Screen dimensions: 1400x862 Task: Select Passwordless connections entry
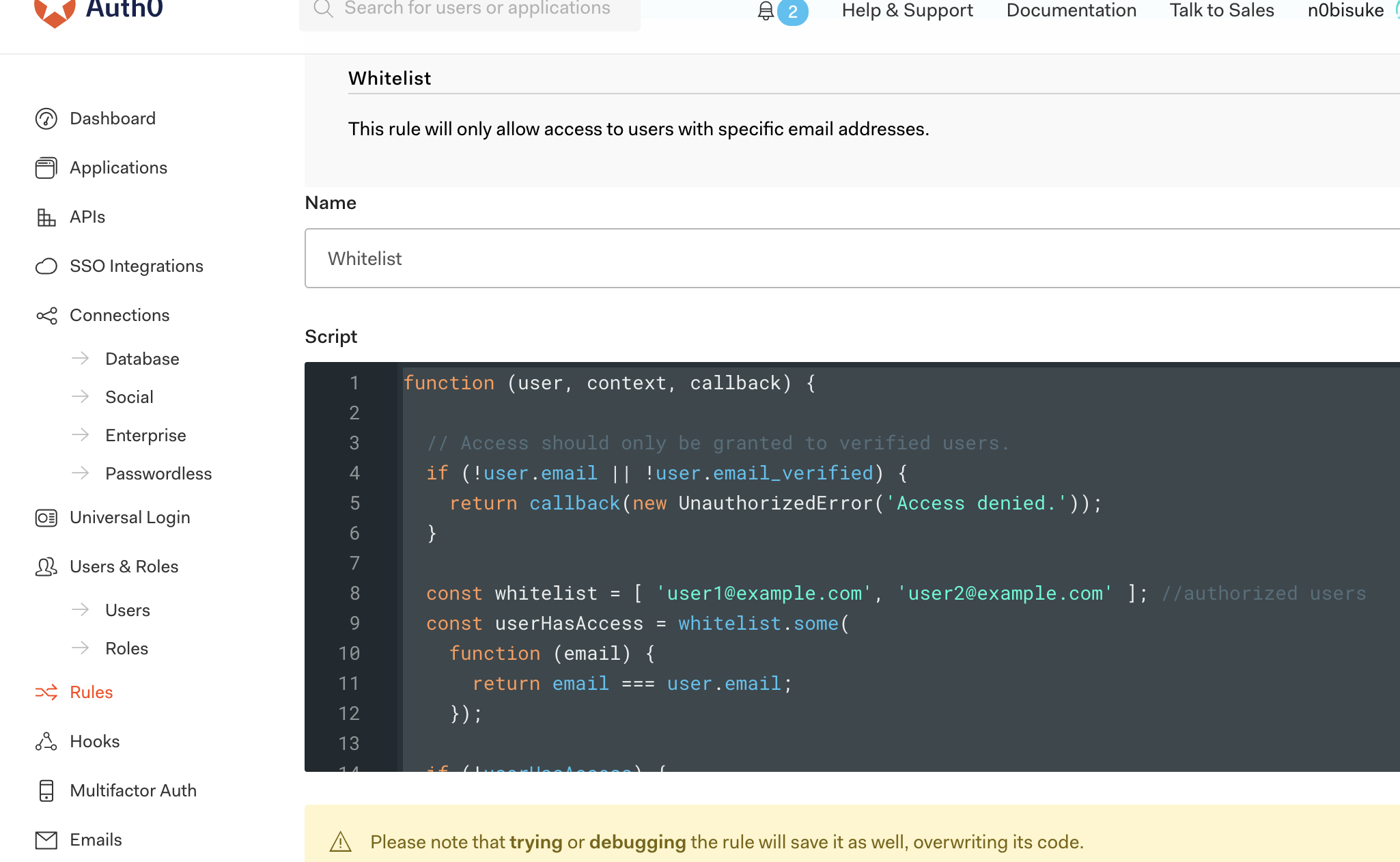coord(158,474)
